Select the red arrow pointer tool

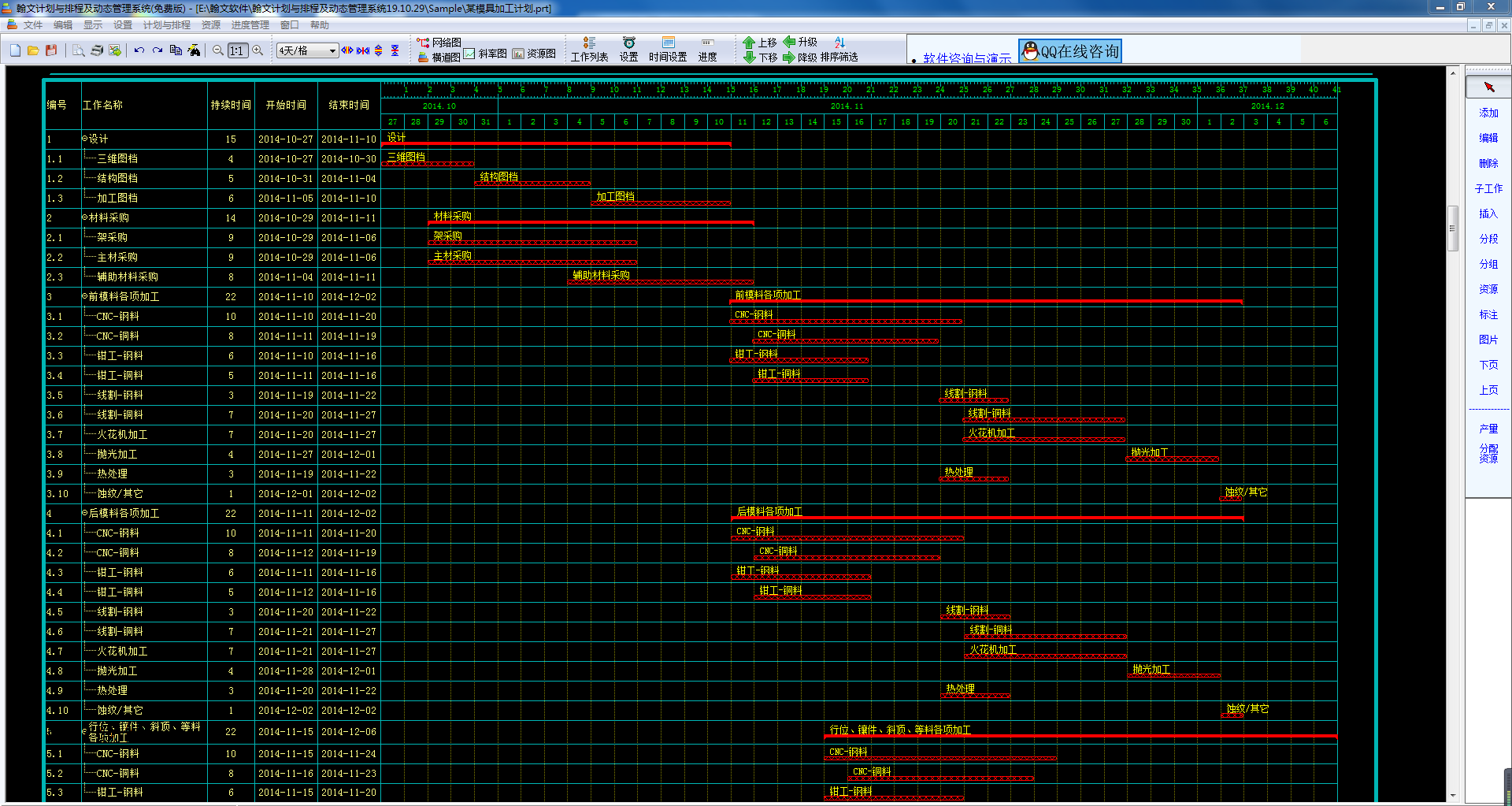click(1488, 87)
